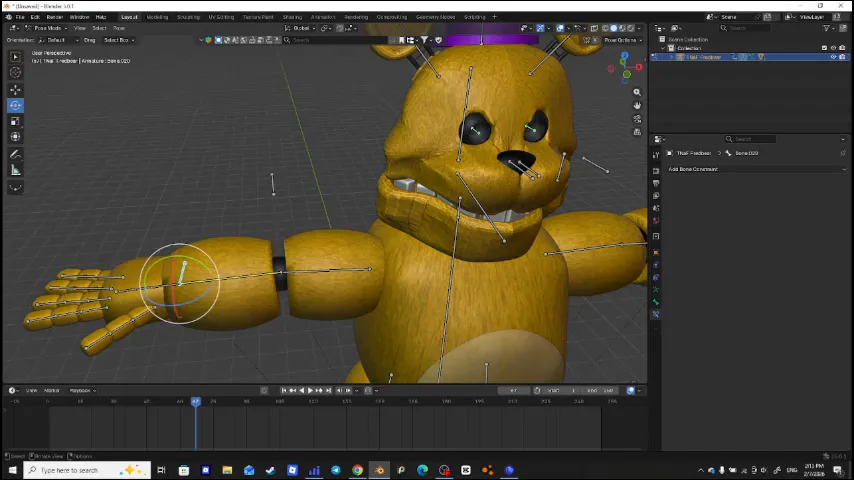The height and width of the screenshot is (480, 854).
Task: Click the outliner filter funnel icon
Action: 826,28
